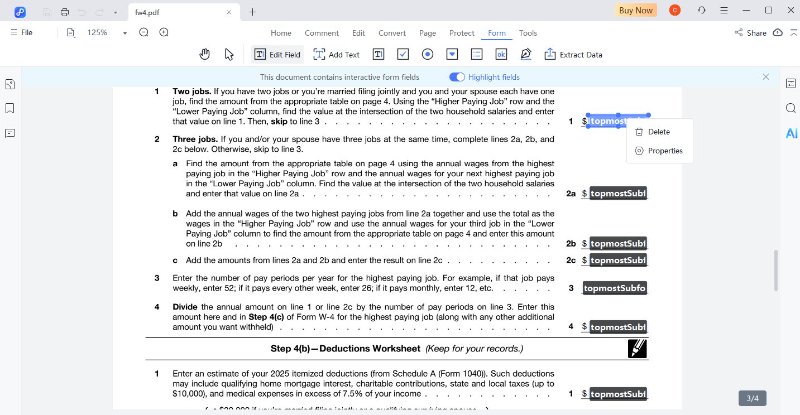Image resolution: width=800 pixels, height=415 pixels.
Task: Click the print icon in title bar
Action: point(65,12)
